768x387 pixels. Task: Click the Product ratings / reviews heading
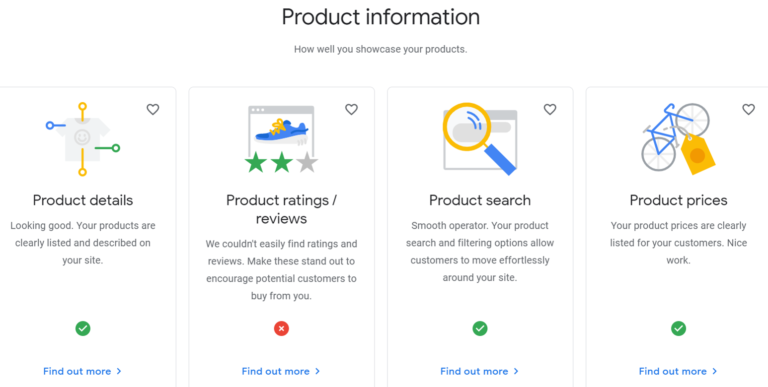(281, 209)
